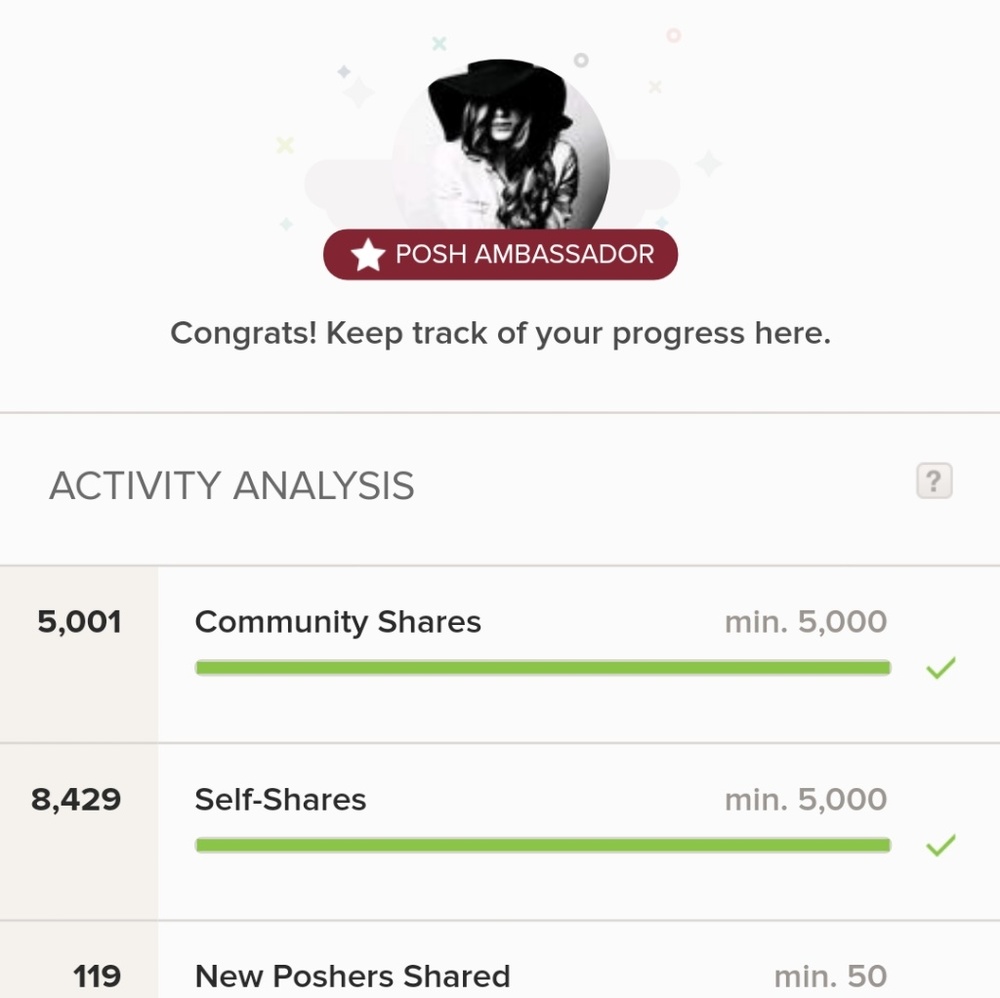Click the Activity Analysis heading
This screenshot has width=1000, height=998.
(232, 486)
